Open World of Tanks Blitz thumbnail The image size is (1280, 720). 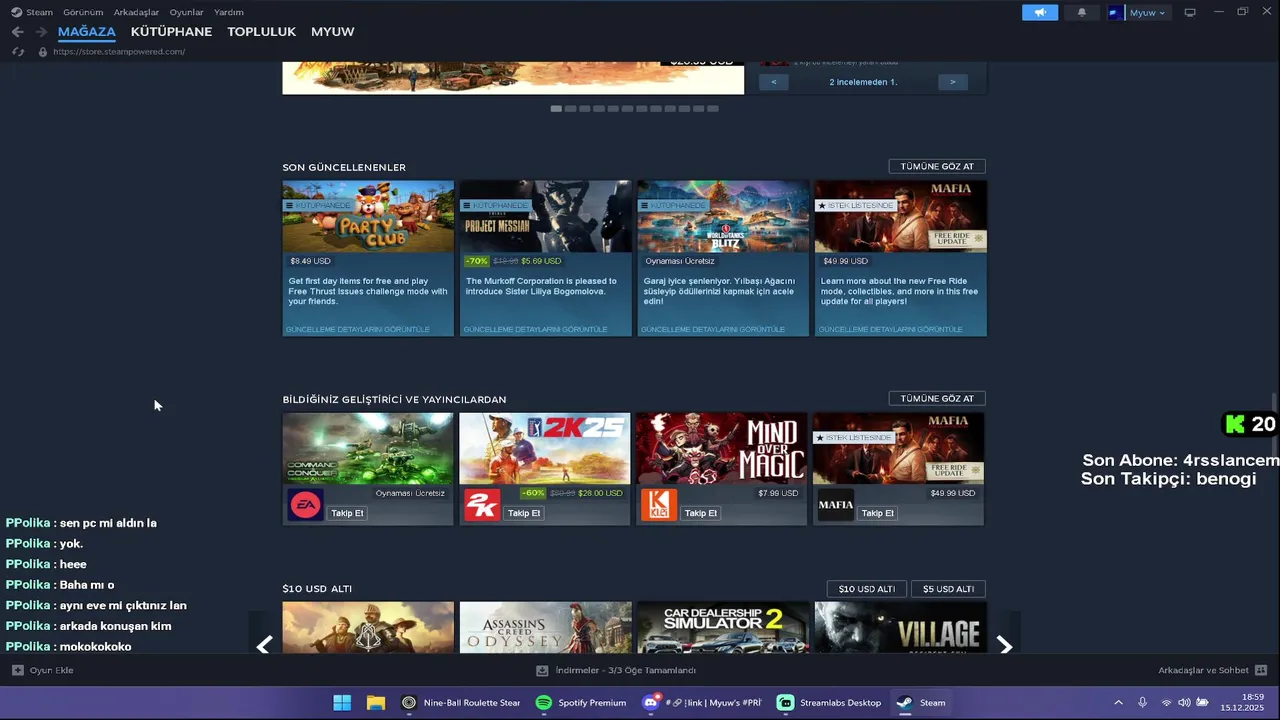pyautogui.click(x=723, y=216)
